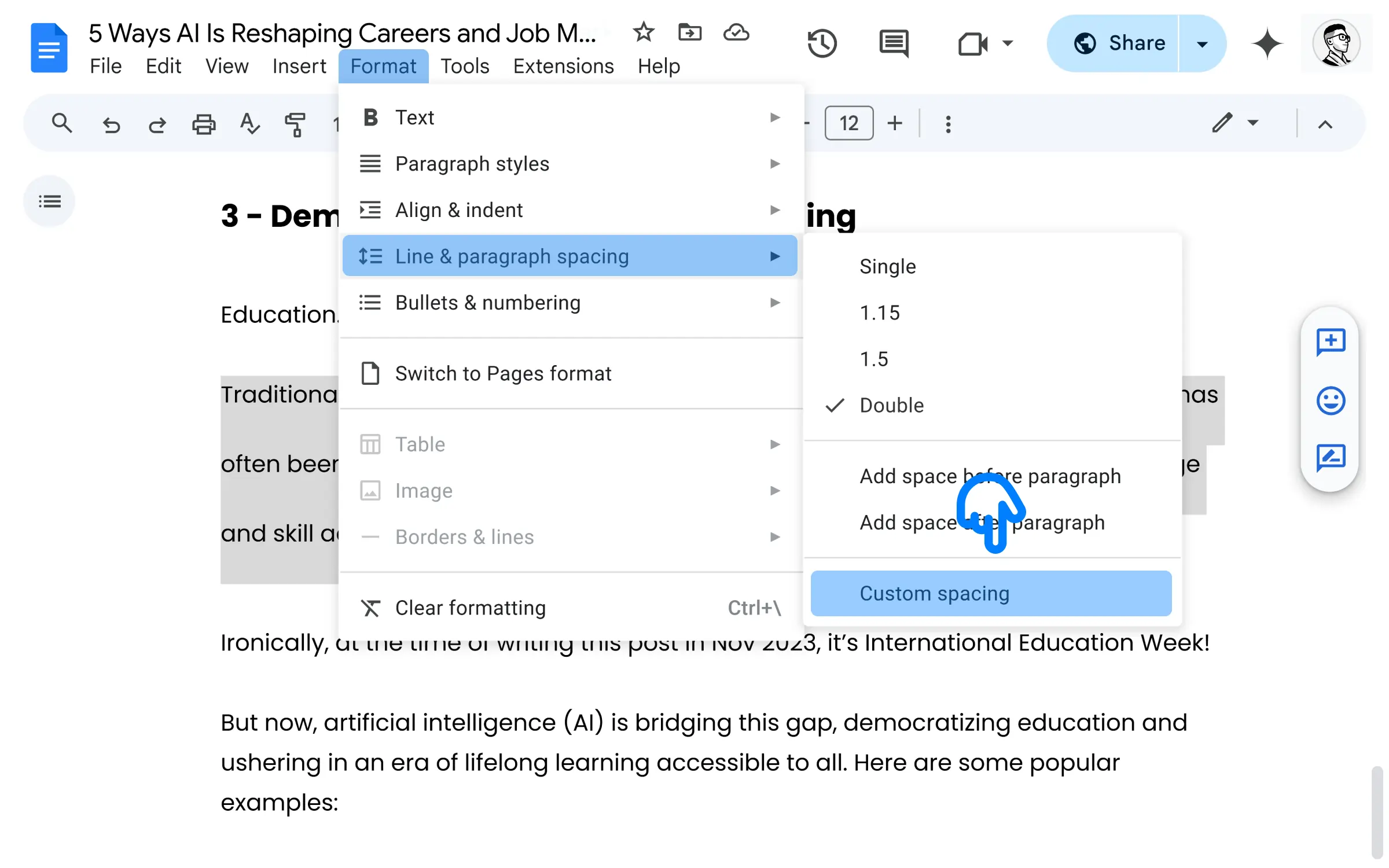Open editing mode pencil dropdown

pyautogui.click(x=1235, y=123)
